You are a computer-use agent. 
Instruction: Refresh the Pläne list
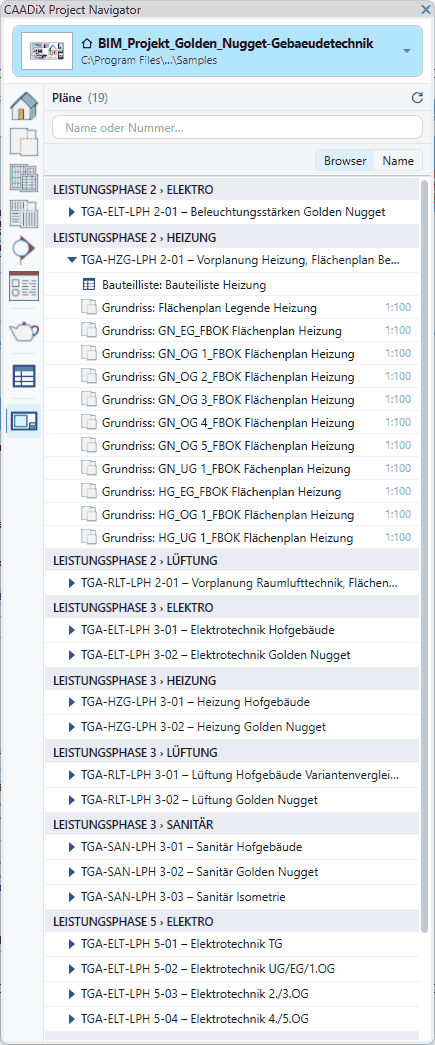(418, 98)
